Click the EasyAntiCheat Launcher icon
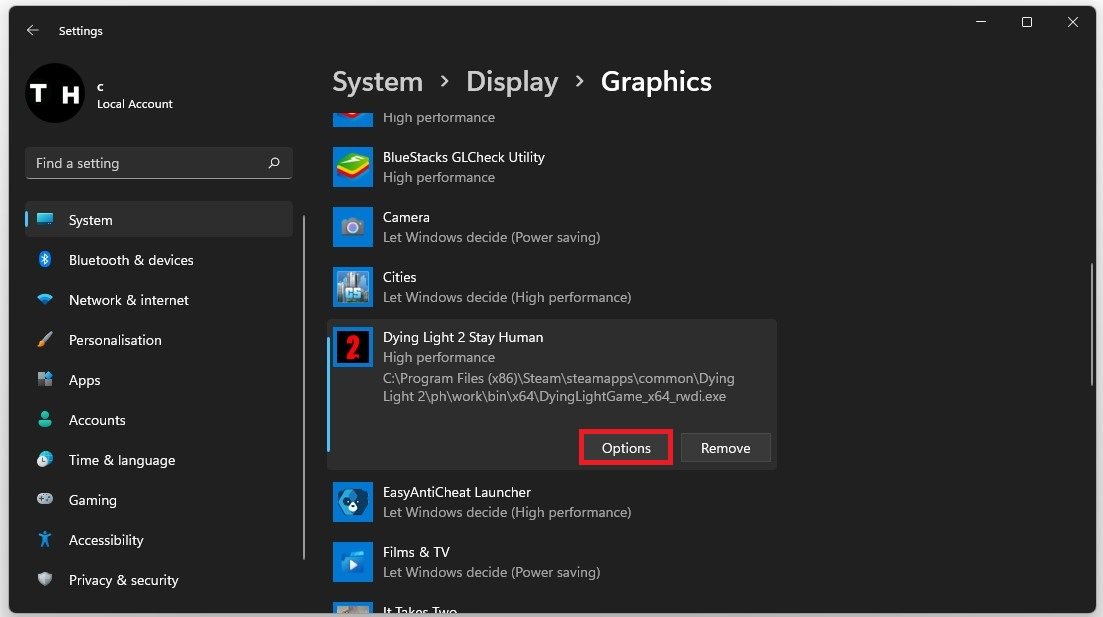The height and width of the screenshot is (617, 1103). [x=352, y=502]
